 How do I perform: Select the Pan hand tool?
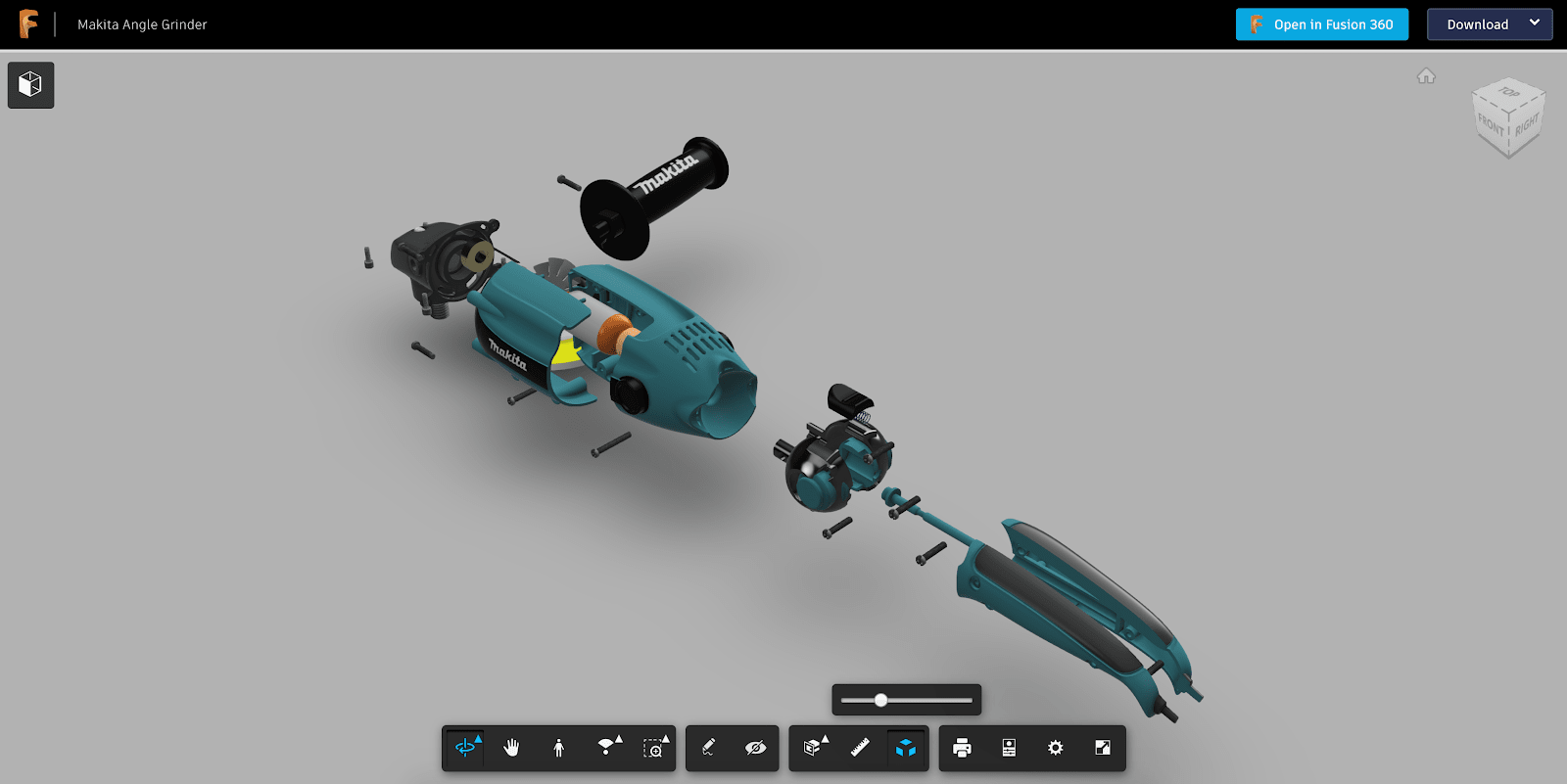click(x=511, y=748)
